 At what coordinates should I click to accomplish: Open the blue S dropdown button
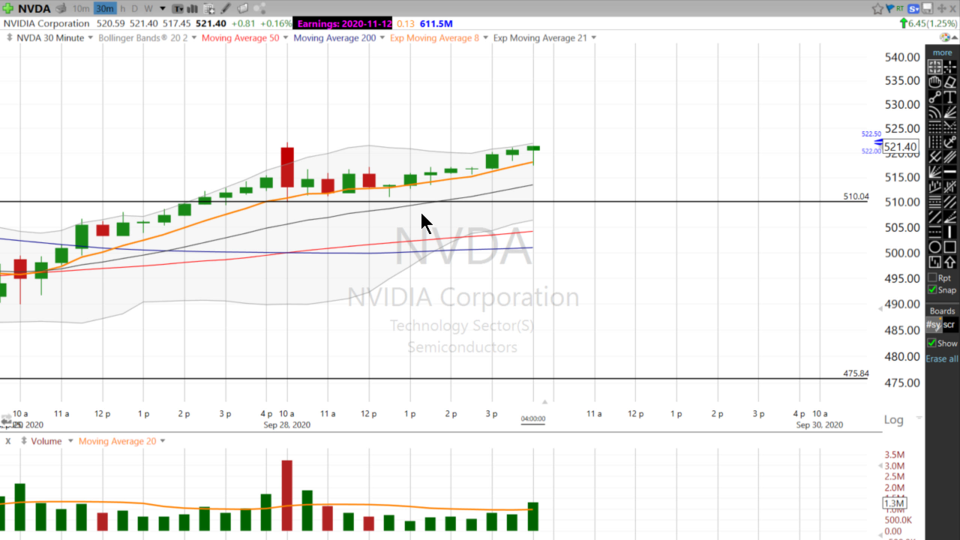tap(914, 9)
